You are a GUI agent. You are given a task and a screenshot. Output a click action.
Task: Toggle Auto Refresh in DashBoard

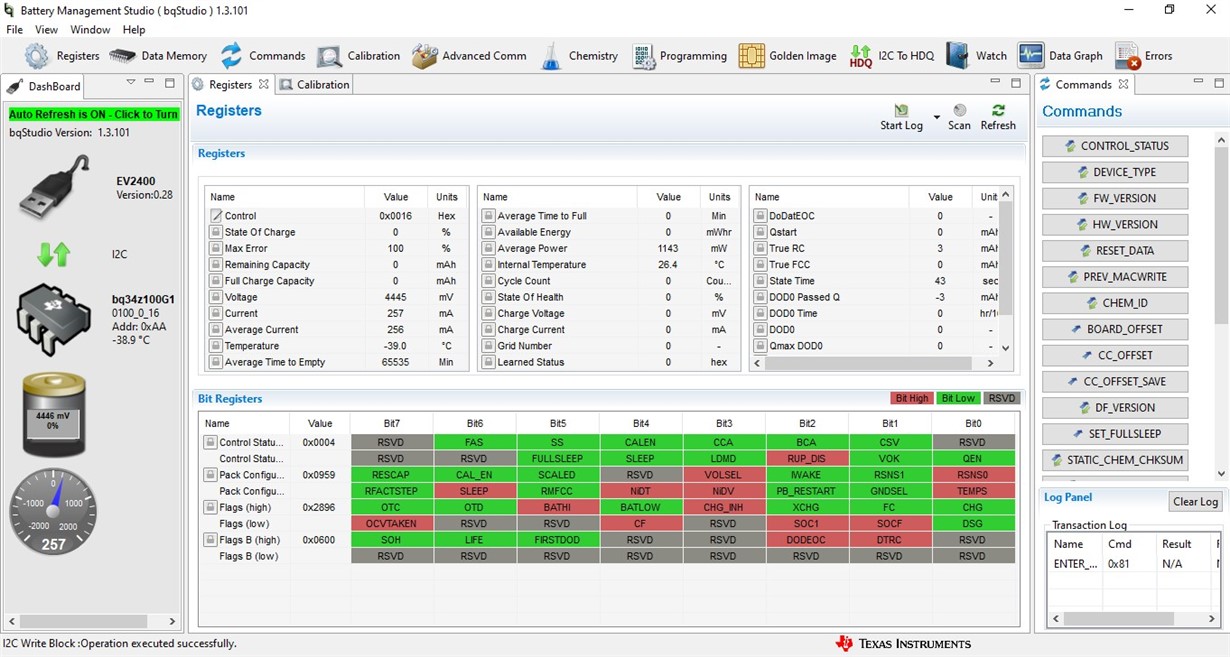click(94, 114)
